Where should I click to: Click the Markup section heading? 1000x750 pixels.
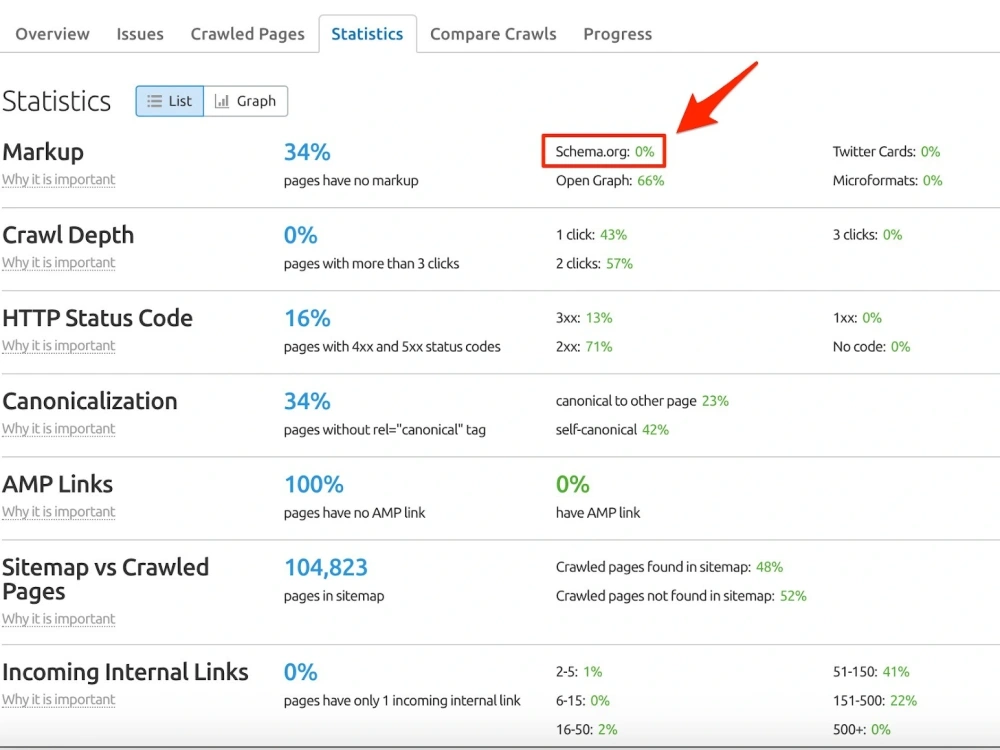pos(43,152)
